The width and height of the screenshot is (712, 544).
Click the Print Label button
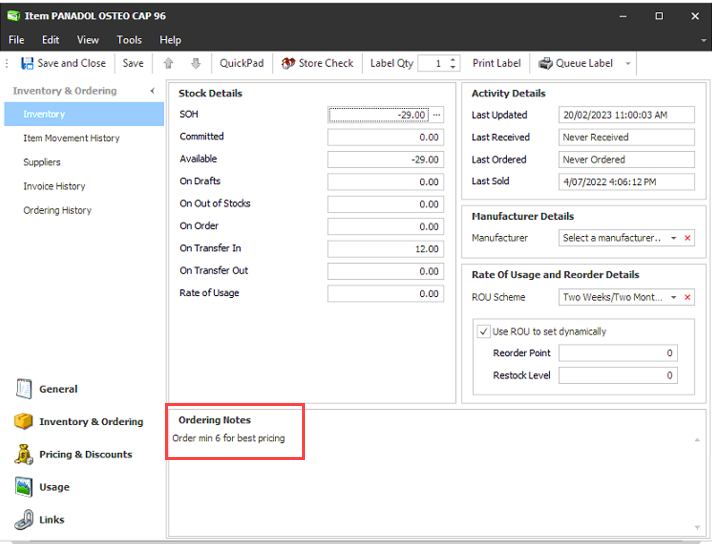point(496,63)
